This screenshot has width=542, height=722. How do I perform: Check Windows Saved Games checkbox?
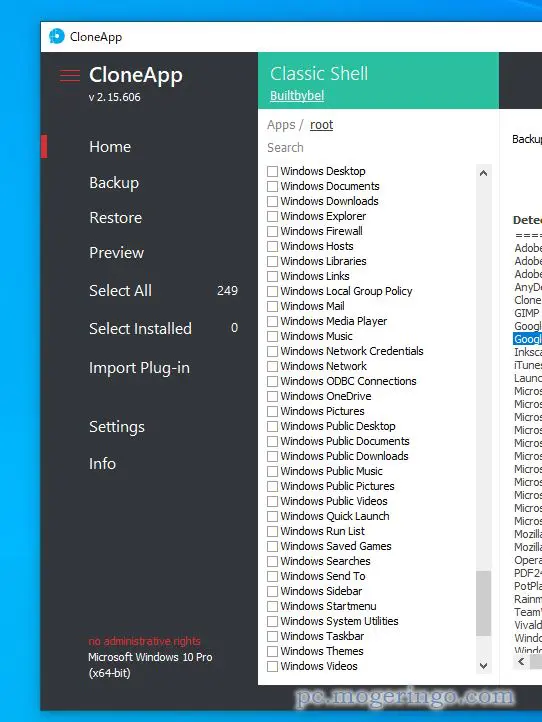pos(273,546)
